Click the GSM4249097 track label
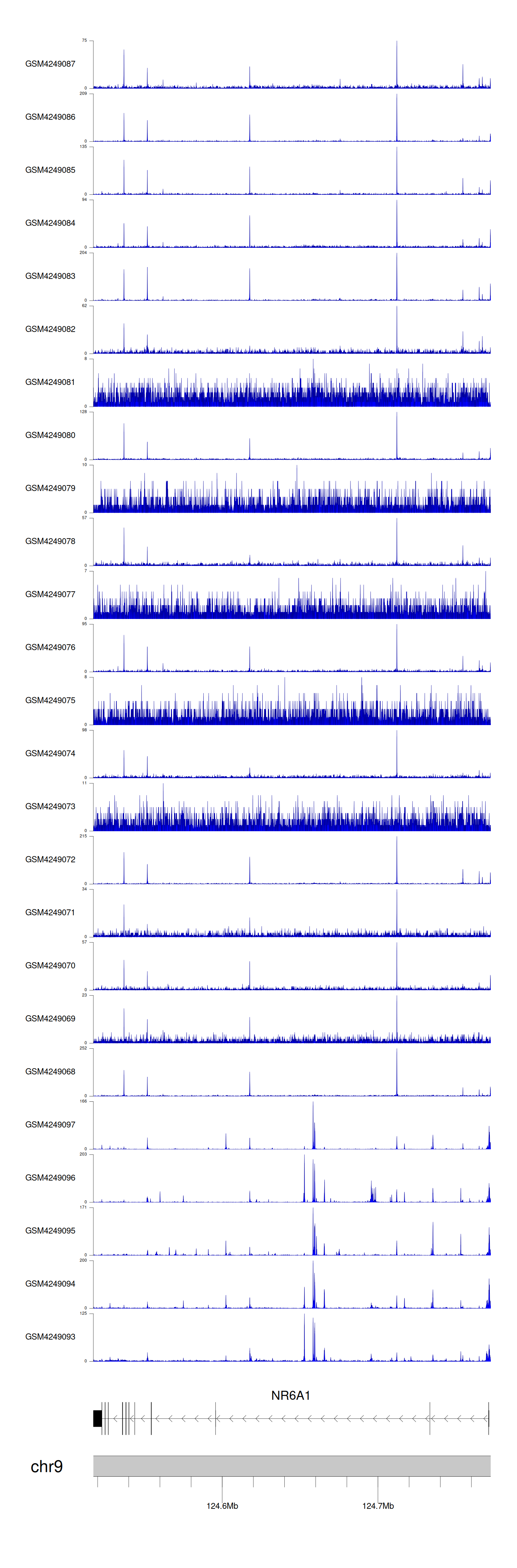The image size is (517, 1568). [x=50, y=1124]
